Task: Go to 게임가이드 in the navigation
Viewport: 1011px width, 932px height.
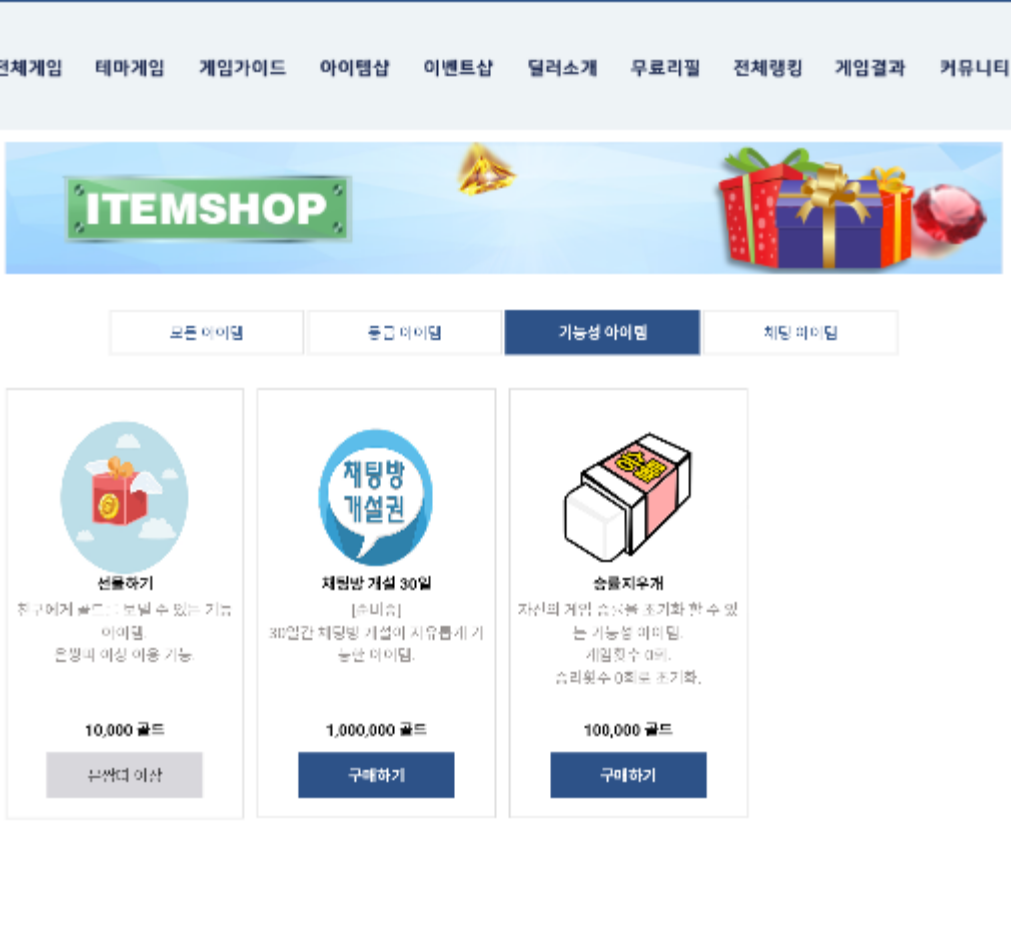Action: [x=242, y=68]
